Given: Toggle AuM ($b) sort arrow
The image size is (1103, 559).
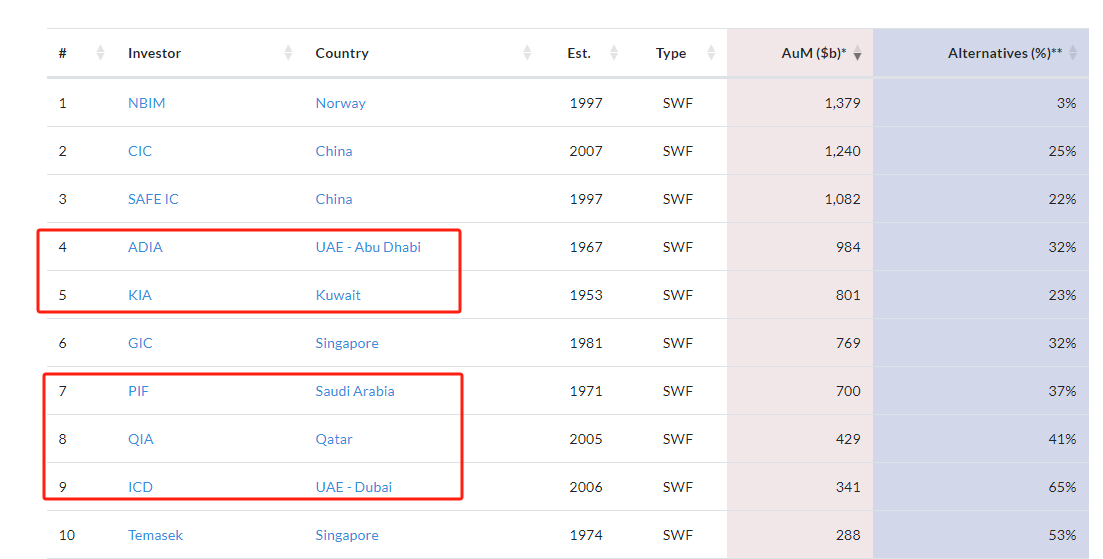Looking at the screenshot, I should (x=857, y=53).
